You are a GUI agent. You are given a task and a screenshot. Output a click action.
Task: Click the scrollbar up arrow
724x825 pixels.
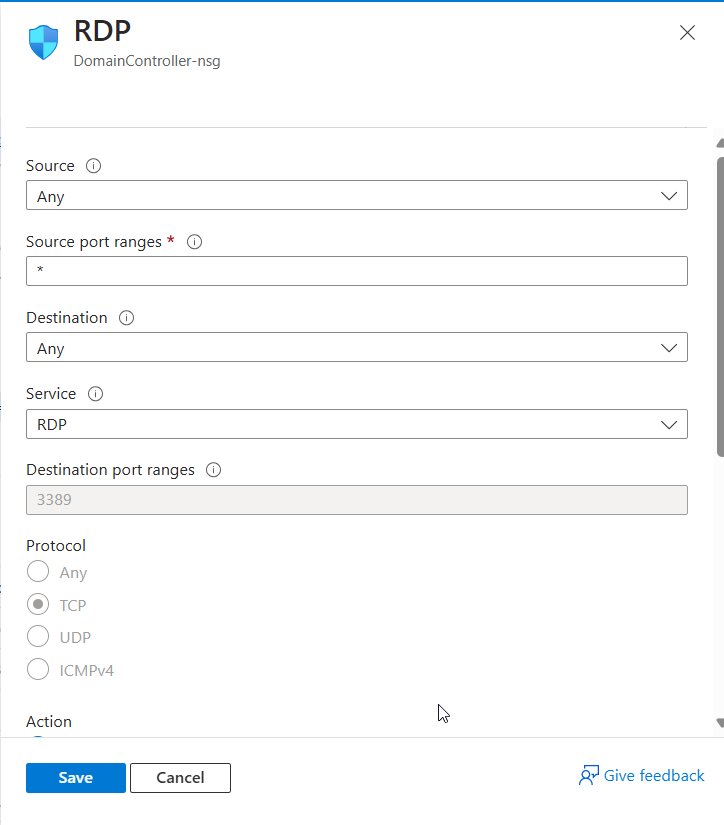tap(720, 143)
